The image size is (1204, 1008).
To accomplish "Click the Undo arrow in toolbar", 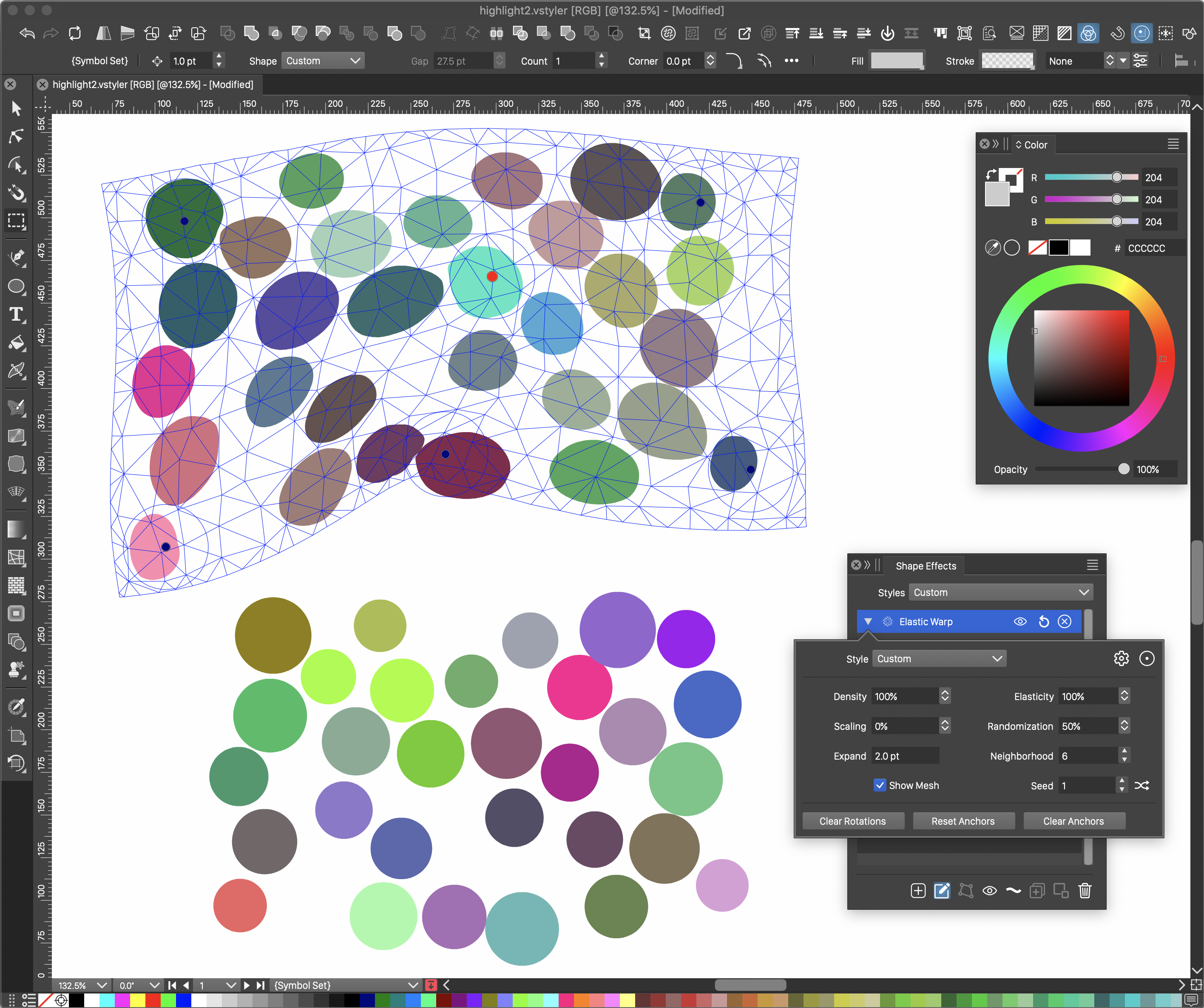I will pos(27,33).
